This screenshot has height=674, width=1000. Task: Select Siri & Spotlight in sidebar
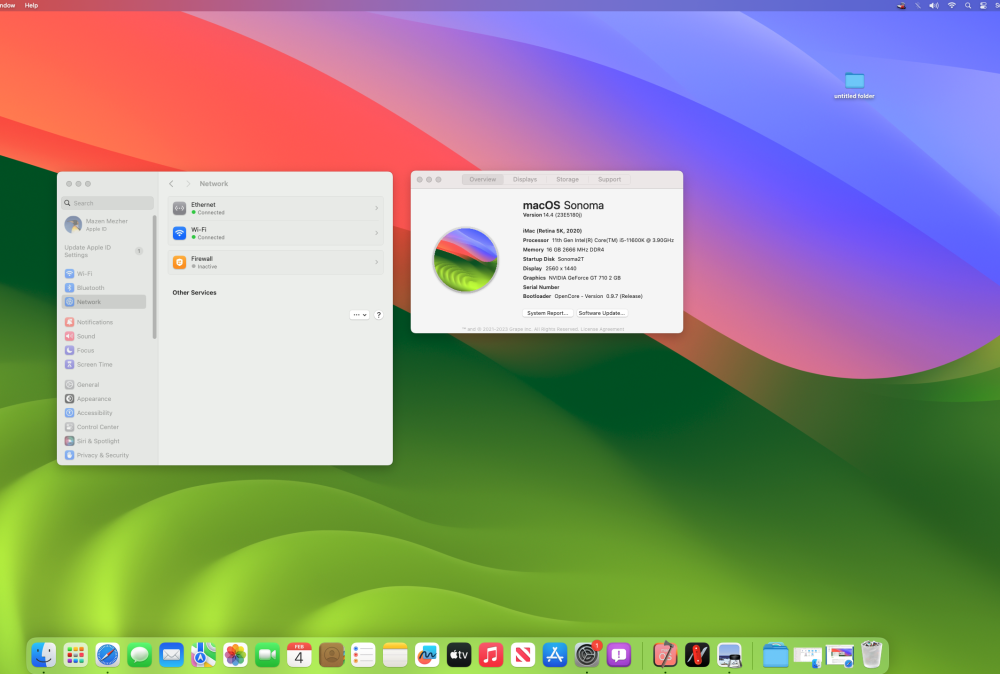104,441
